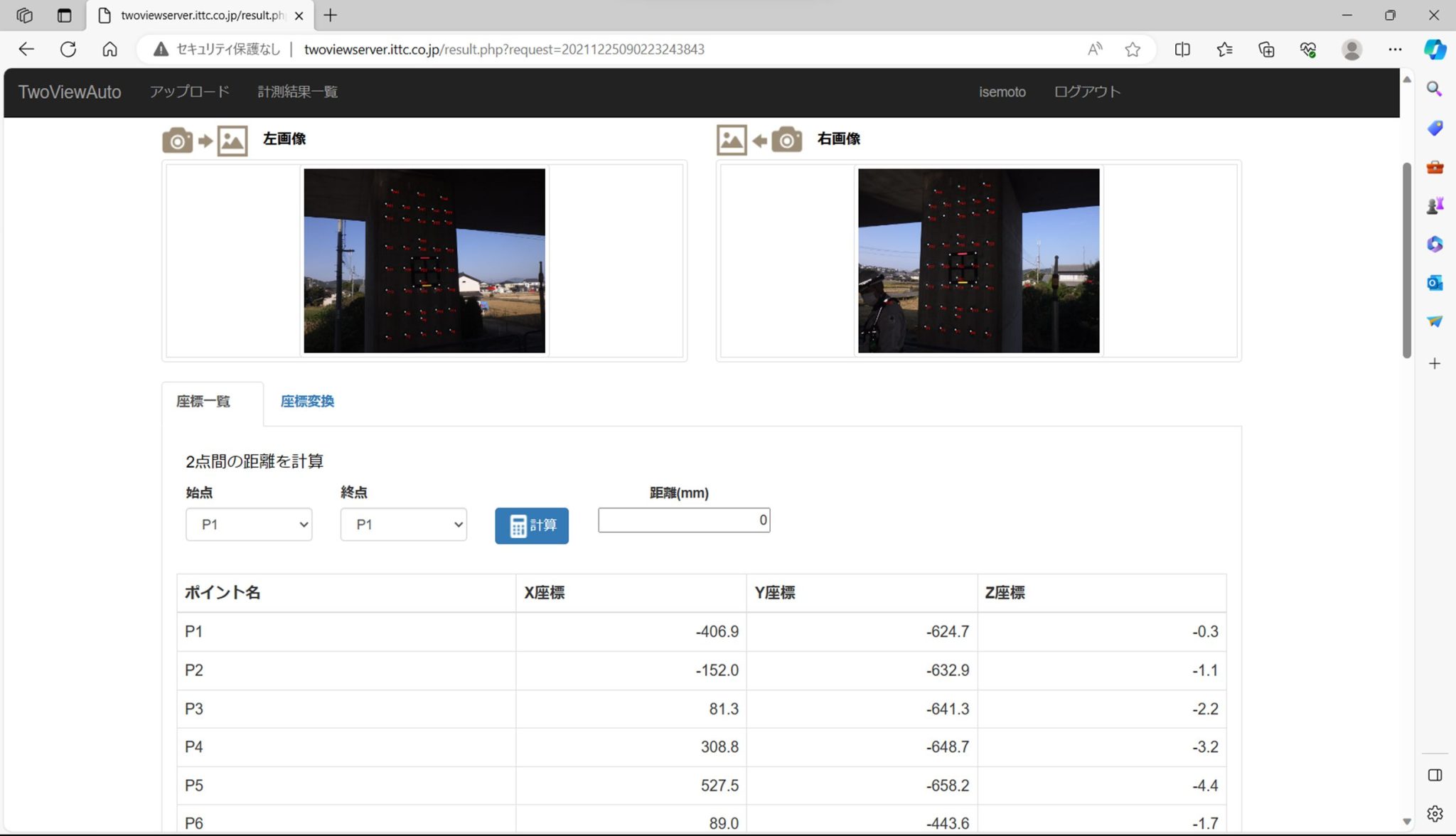Open browser settings gear in sidebar
The width and height of the screenshot is (1456, 836).
pyautogui.click(x=1435, y=813)
